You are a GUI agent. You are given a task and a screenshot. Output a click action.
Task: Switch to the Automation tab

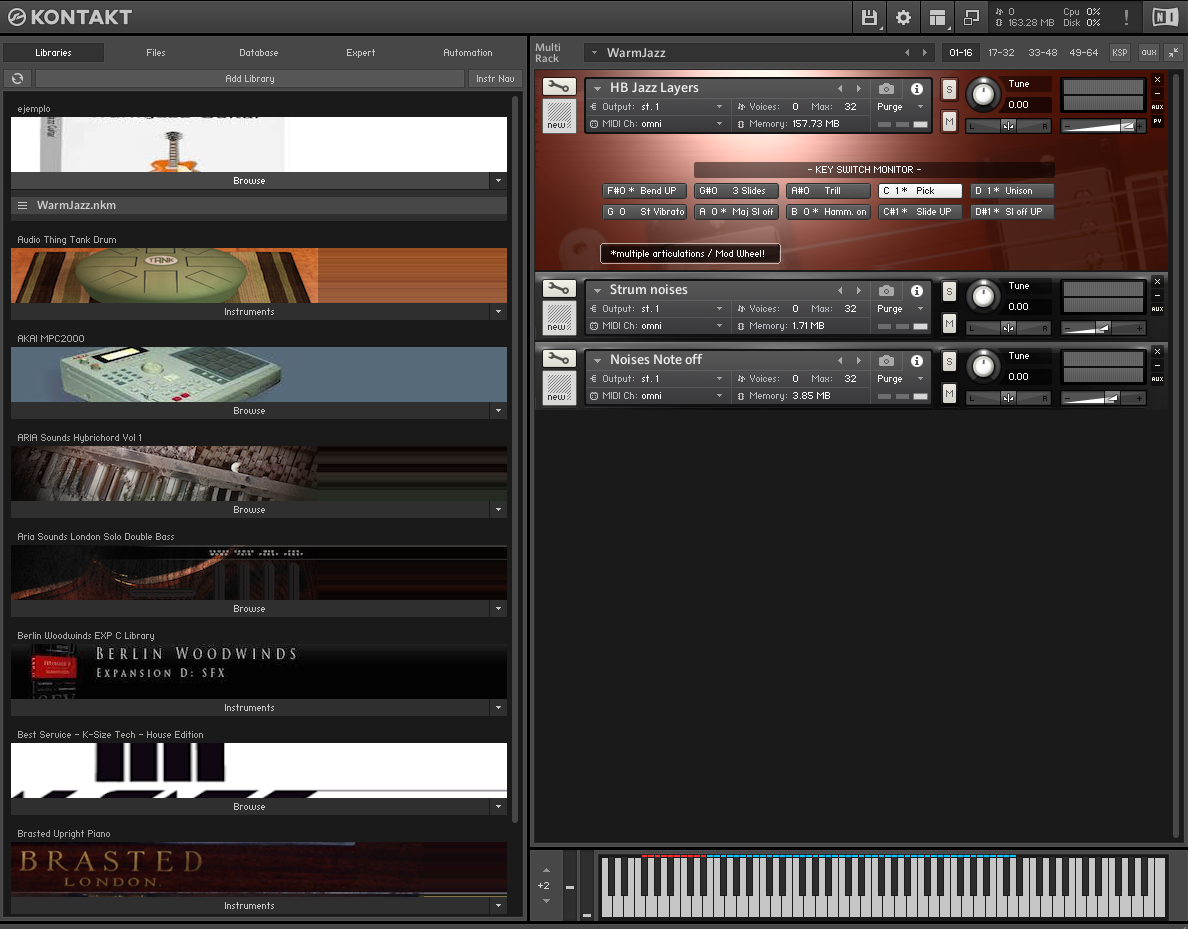click(x=467, y=52)
